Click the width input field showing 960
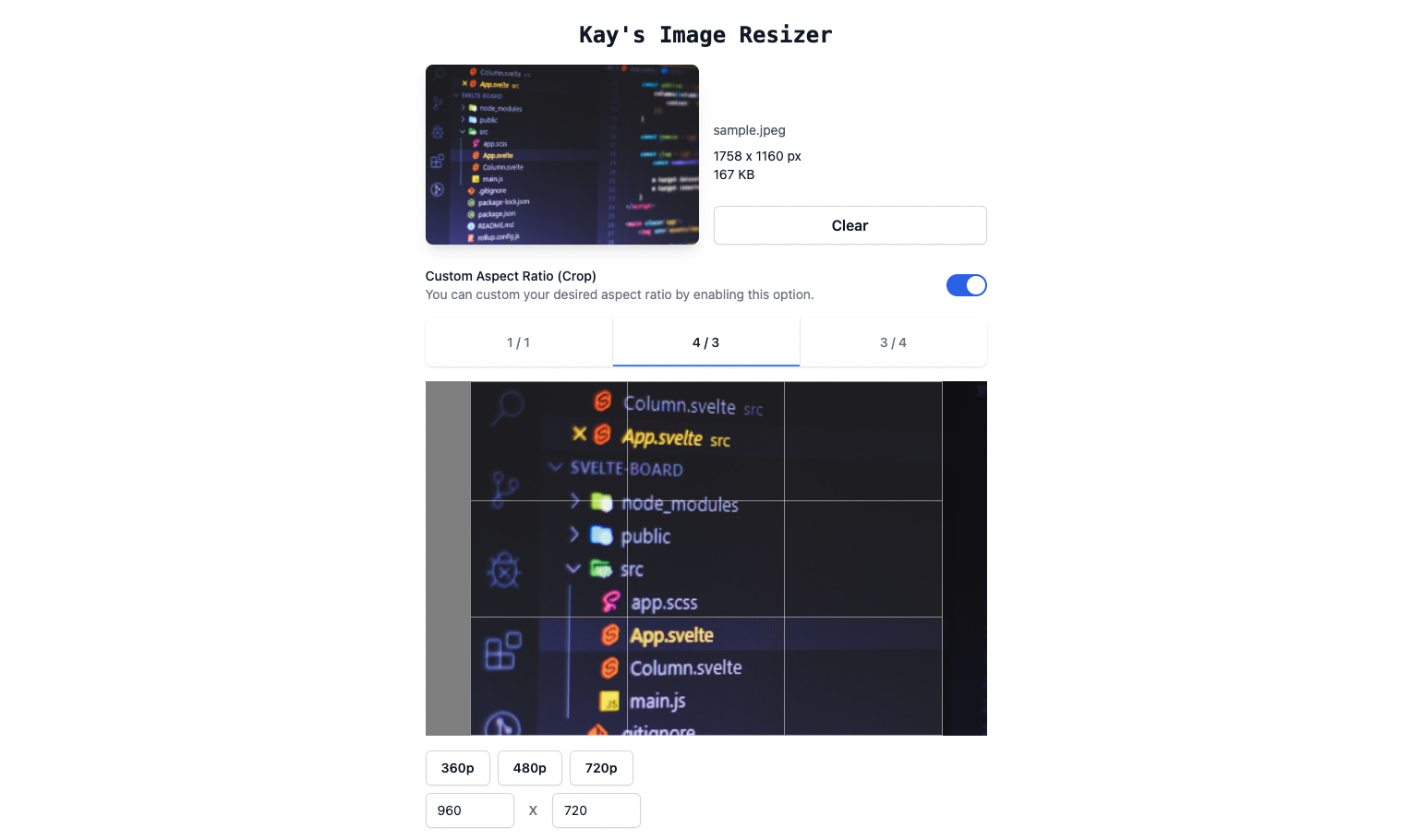Image resolution: width=1410 pixels, height=840 pixels. point(470,810)
